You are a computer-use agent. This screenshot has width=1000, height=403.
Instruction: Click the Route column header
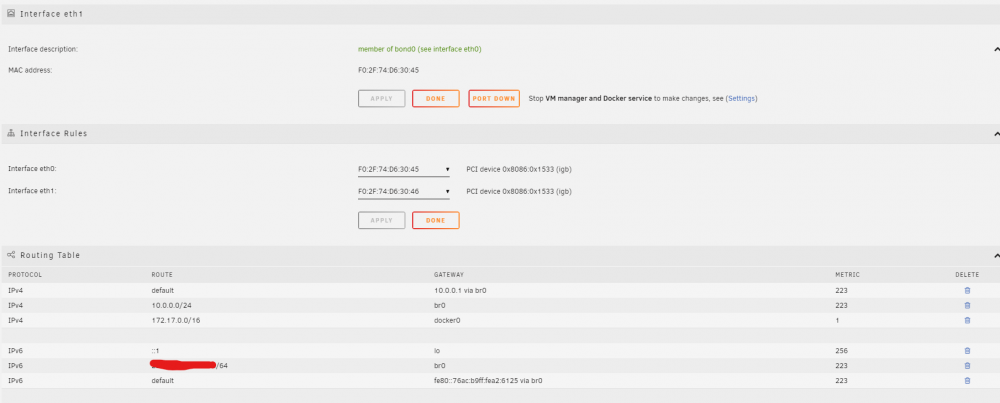pos(162,275)
